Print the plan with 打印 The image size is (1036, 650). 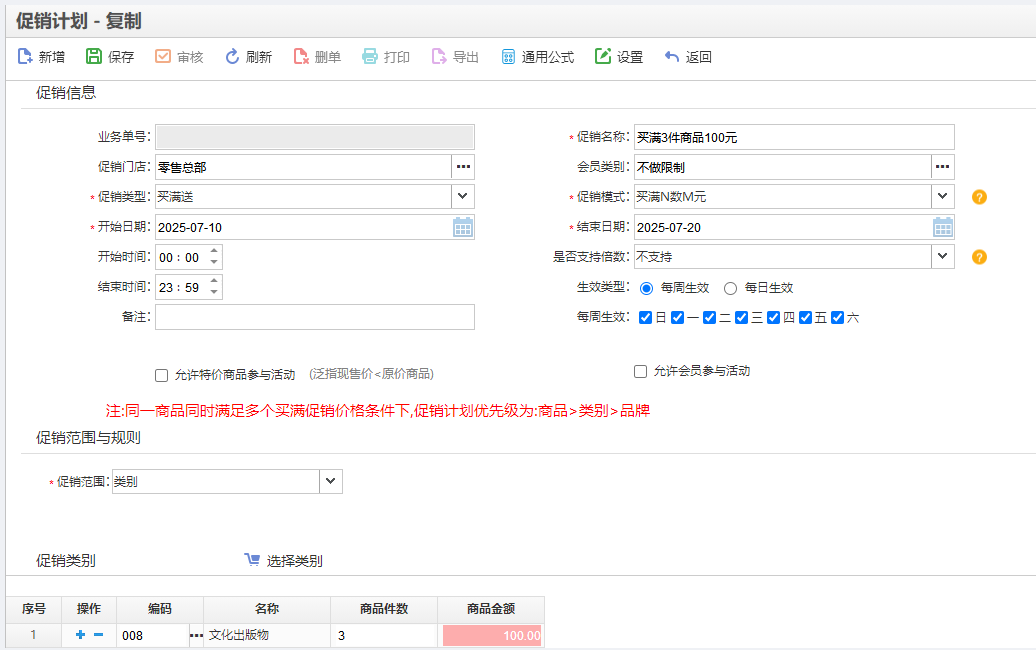click(x=386, y=57)
